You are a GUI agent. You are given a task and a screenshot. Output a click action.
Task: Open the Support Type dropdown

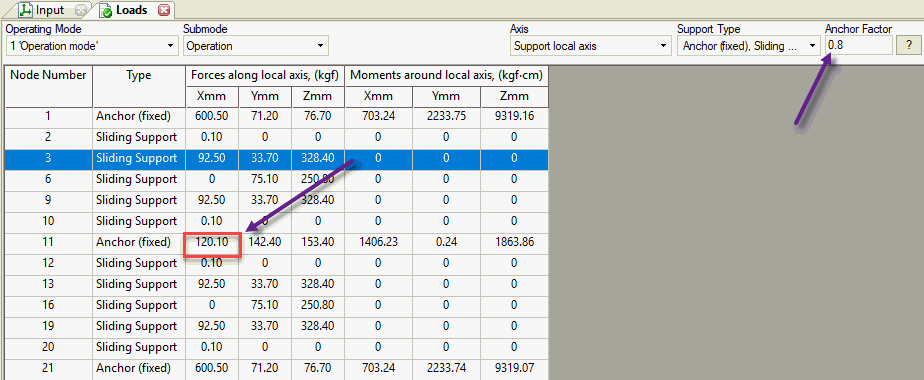748,45
